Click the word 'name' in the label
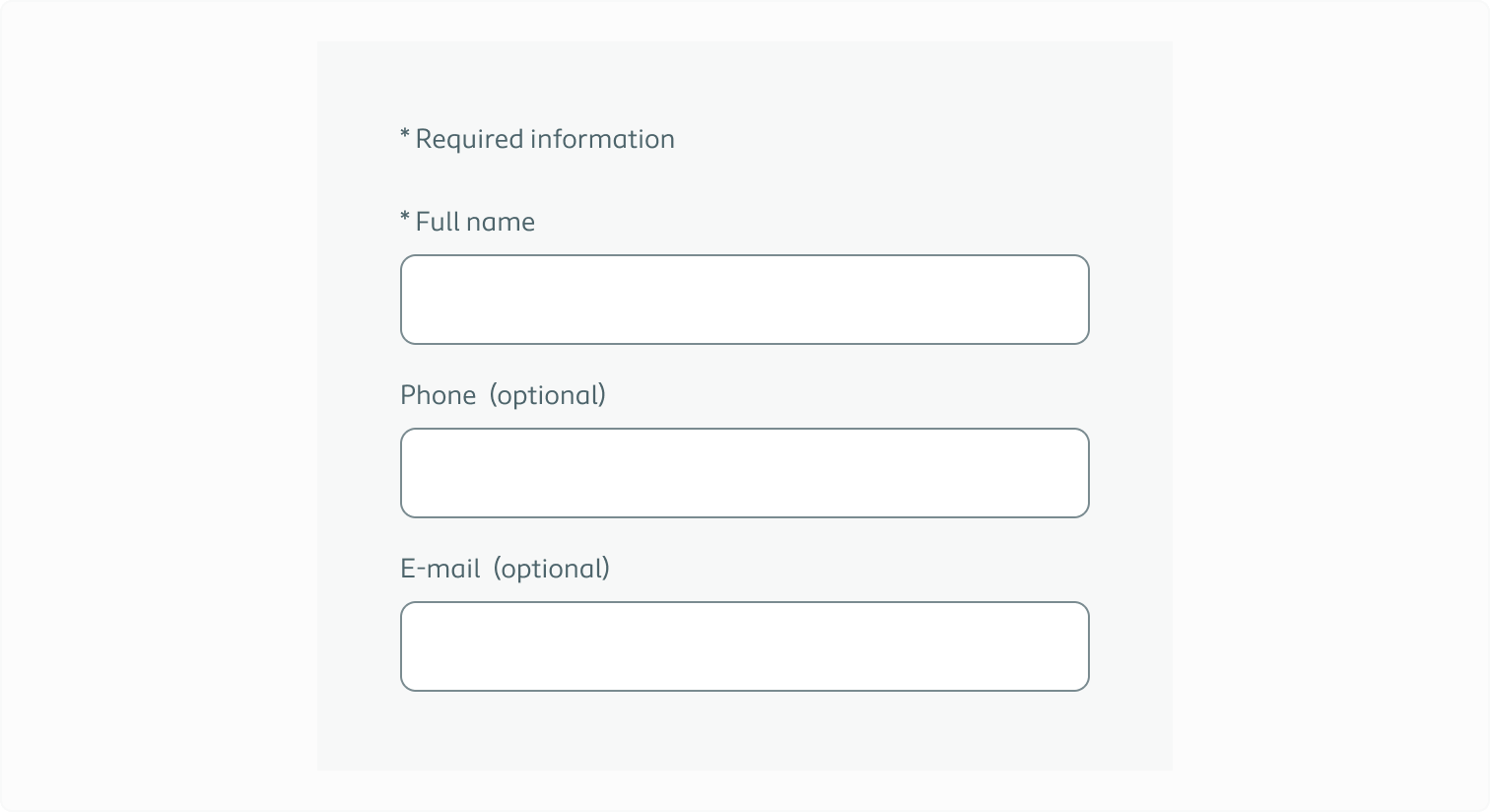The image size is (1490, 812). pyautogui.click(x=502, y=225)
